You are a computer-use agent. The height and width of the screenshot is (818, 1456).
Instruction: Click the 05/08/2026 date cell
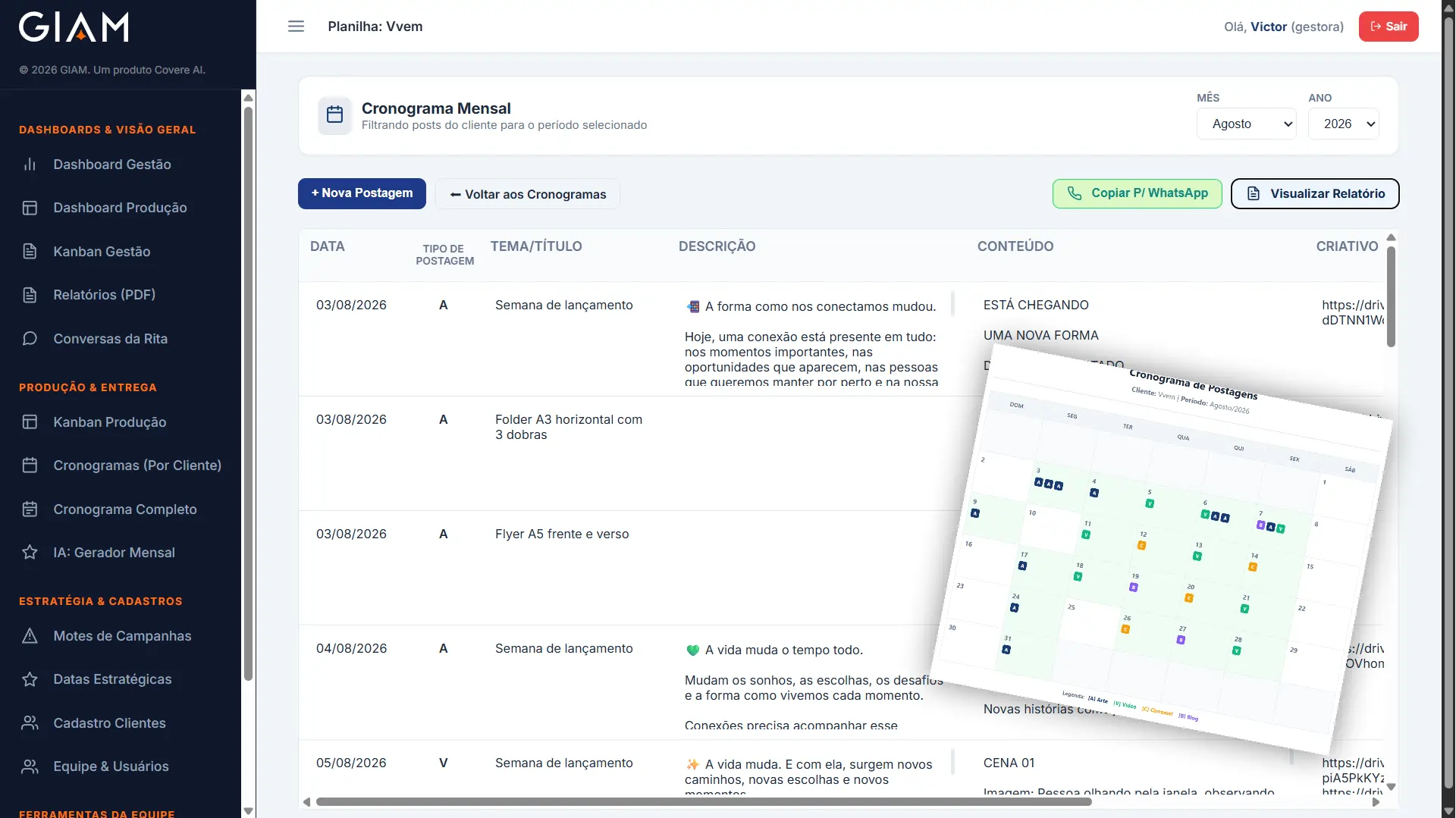tap(351, 763)
